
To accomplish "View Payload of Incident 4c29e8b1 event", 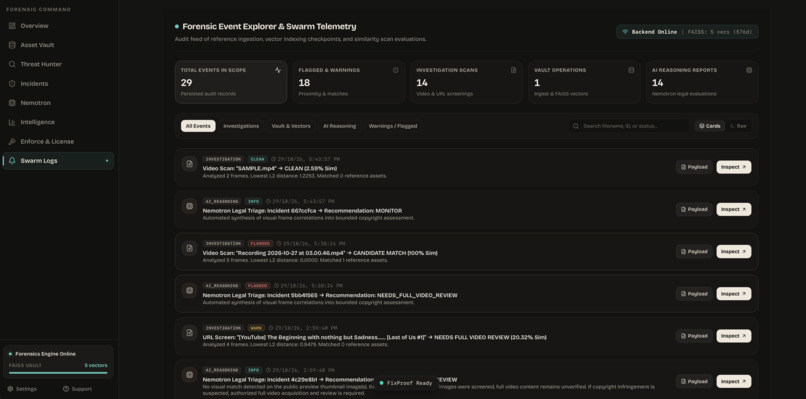I will point(694,382).
